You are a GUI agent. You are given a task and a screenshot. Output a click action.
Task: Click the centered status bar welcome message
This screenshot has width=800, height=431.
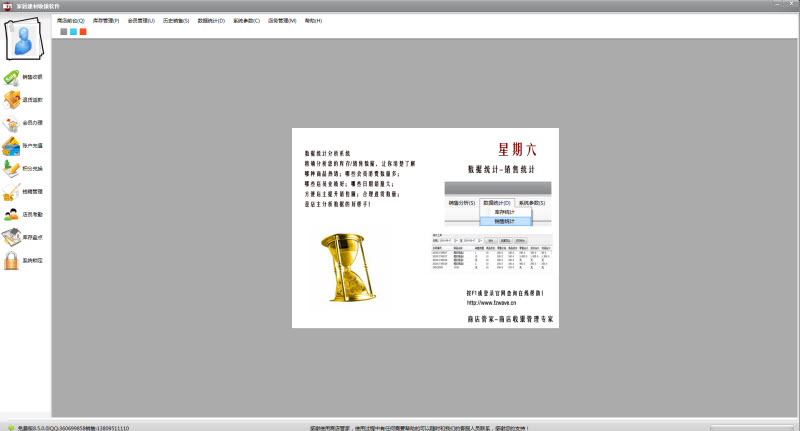(x=419, y=428)
